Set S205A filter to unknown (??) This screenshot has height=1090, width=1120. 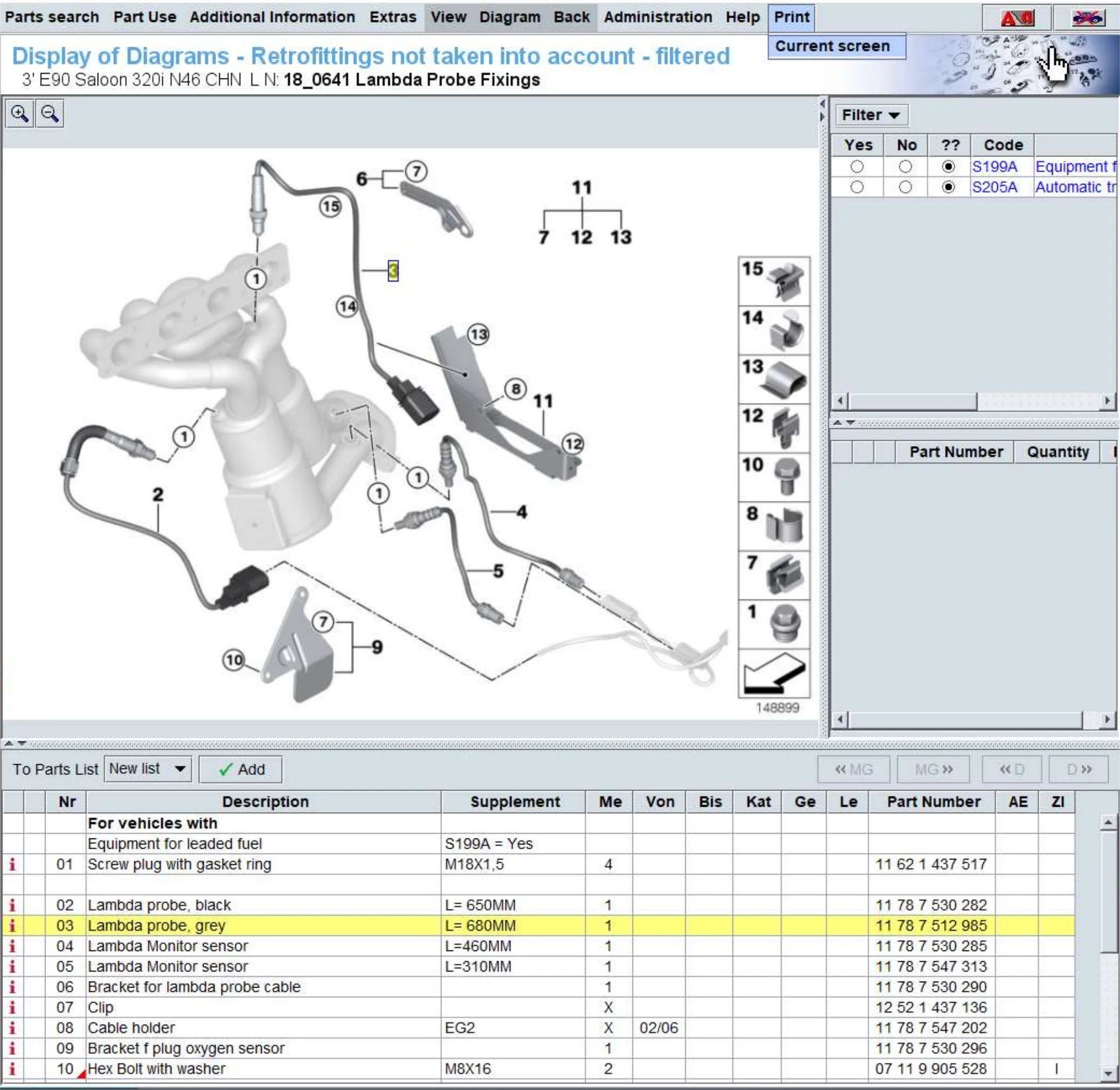pyautogui.click(x=948, y=187)
